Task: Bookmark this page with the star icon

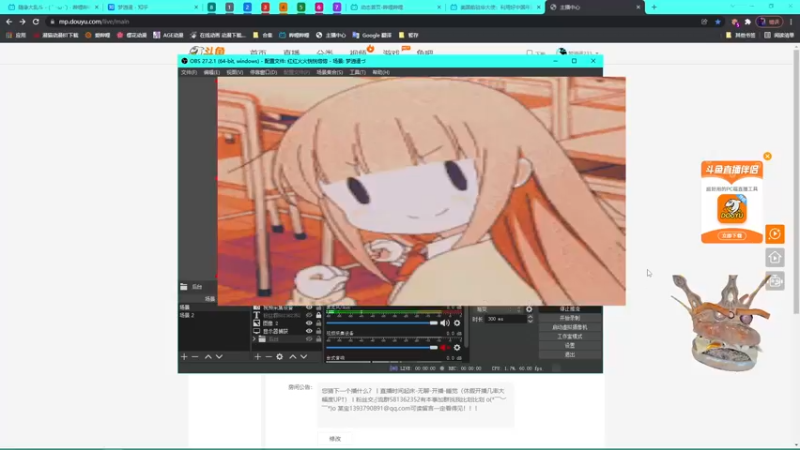Action: pos(718,21)
